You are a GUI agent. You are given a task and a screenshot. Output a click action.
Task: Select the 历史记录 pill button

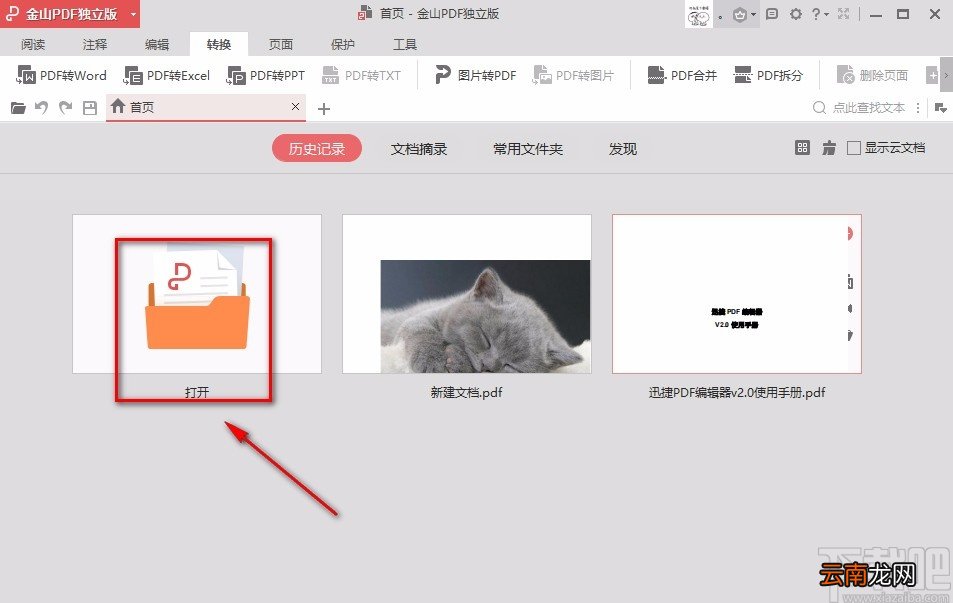pyautogui.click(x=317, y=149)
